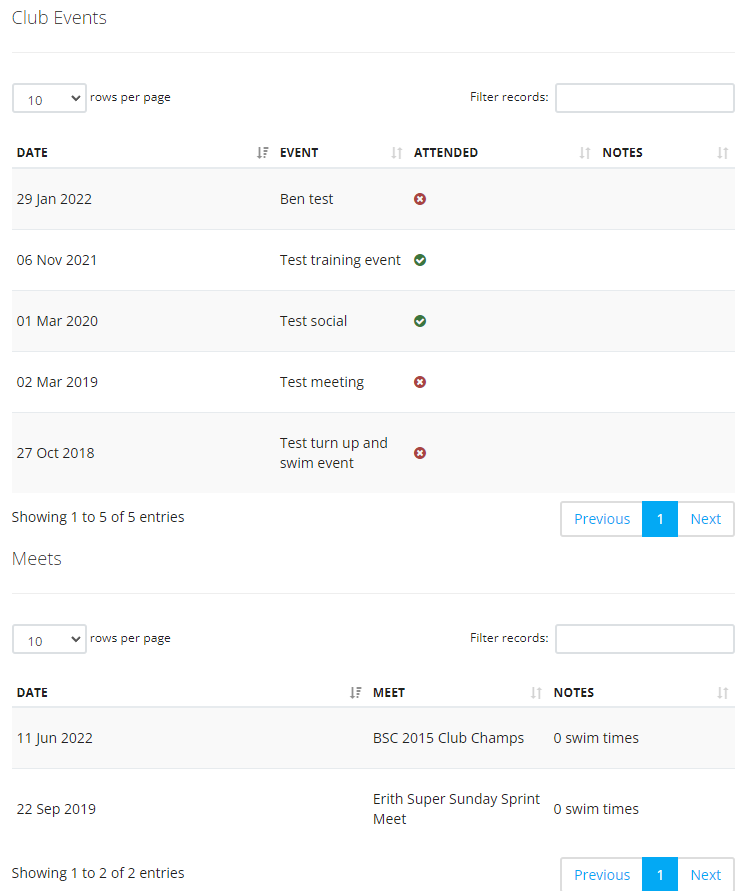Image resolution: width=745 pixels, height=891 pixels.
Task: Click red cross for Ben test attendance
Action: (x=420, y=199)
